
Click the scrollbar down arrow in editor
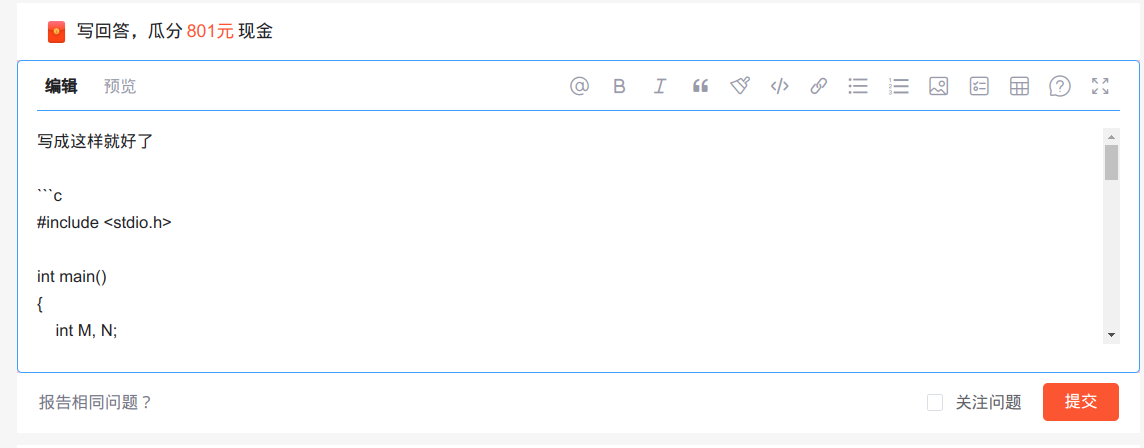pos(1111,335)
